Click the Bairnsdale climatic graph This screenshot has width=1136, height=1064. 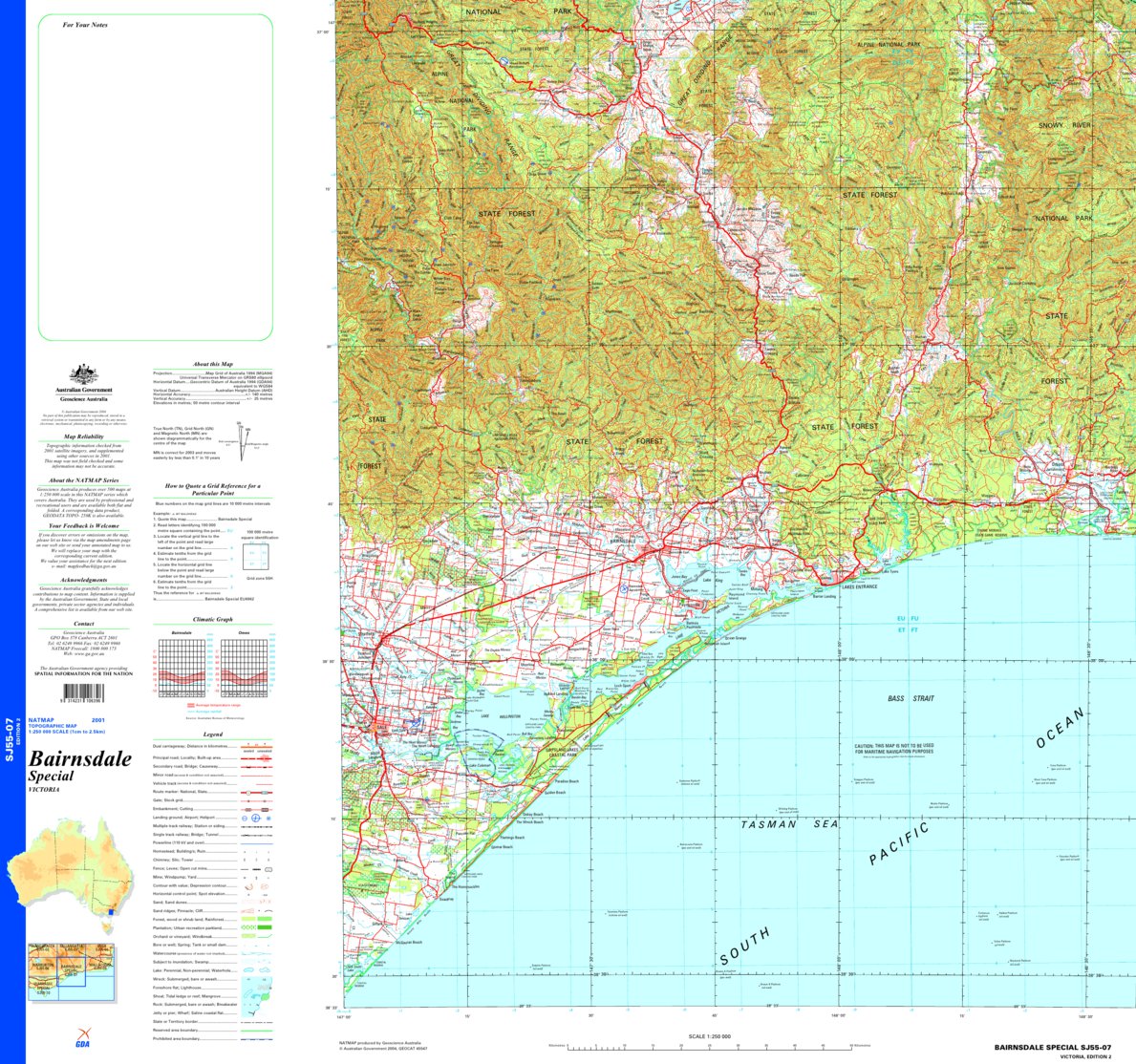pos(182,669)
